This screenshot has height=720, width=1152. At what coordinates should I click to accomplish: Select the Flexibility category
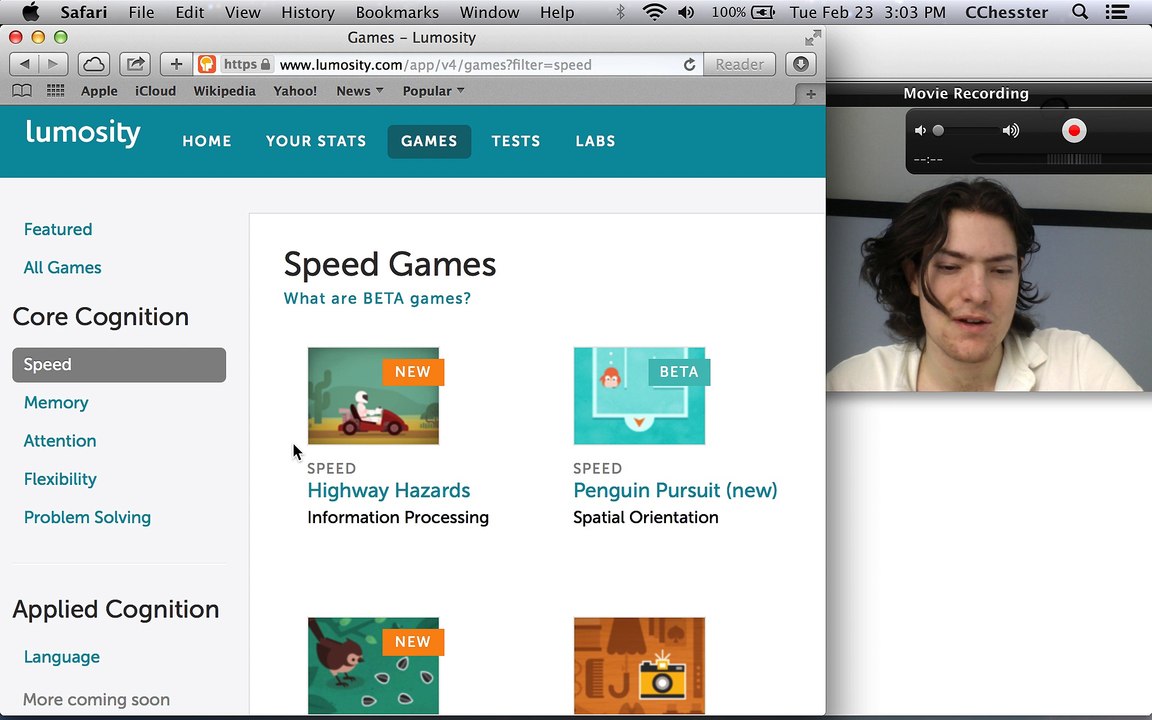(x=60, y=479)
